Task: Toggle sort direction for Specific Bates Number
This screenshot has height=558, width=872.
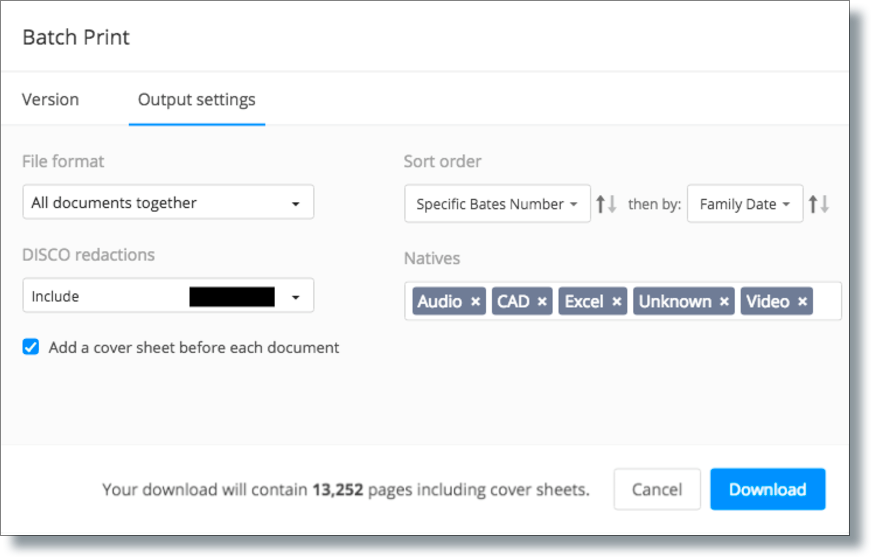Action: [x=606, y=204]
